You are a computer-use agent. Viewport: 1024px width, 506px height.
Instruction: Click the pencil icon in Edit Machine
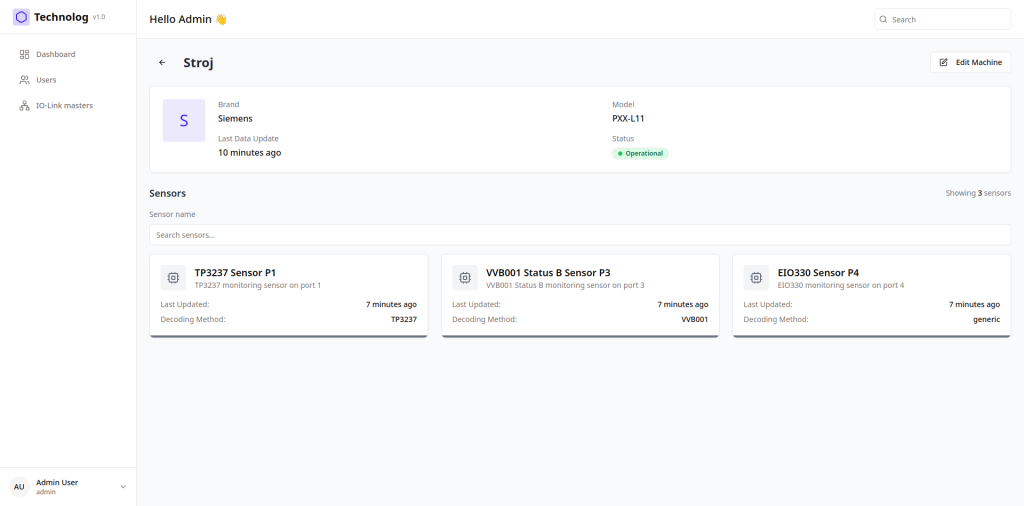click(943, 62)
